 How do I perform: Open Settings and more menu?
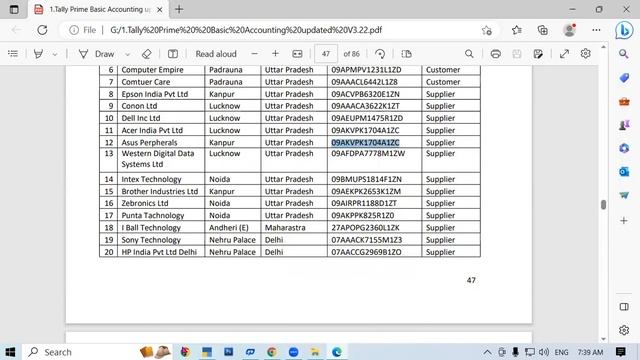coord(596,30)
